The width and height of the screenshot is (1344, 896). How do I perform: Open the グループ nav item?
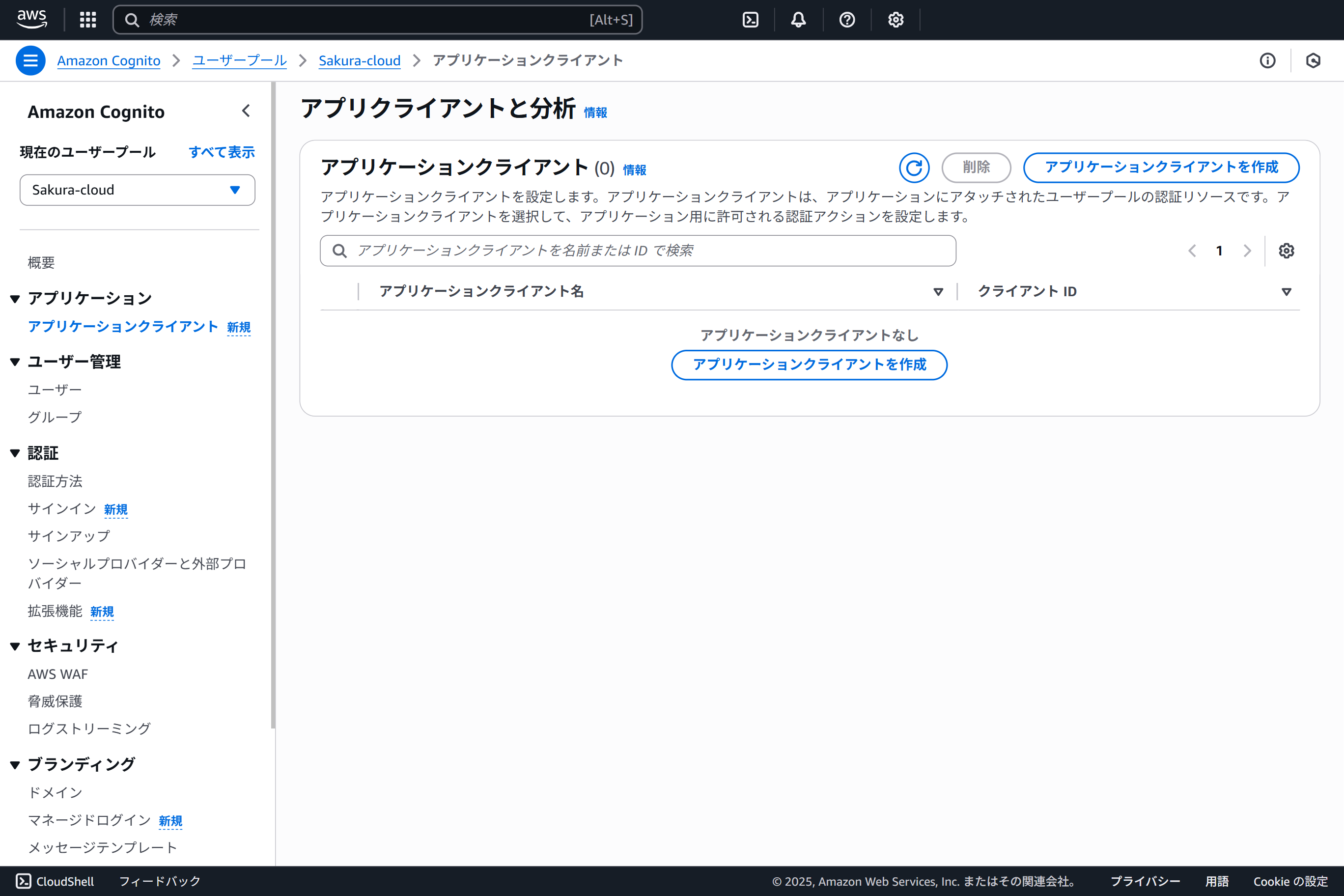(x=55, y=417)
